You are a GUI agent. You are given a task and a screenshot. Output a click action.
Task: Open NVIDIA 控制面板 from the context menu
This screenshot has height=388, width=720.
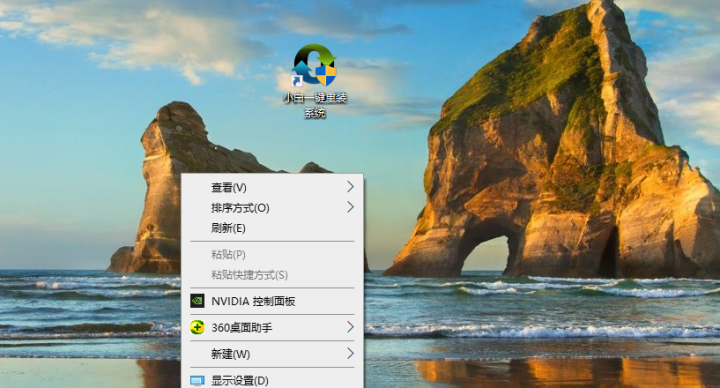pyautogui.click(x=272, y=301)
